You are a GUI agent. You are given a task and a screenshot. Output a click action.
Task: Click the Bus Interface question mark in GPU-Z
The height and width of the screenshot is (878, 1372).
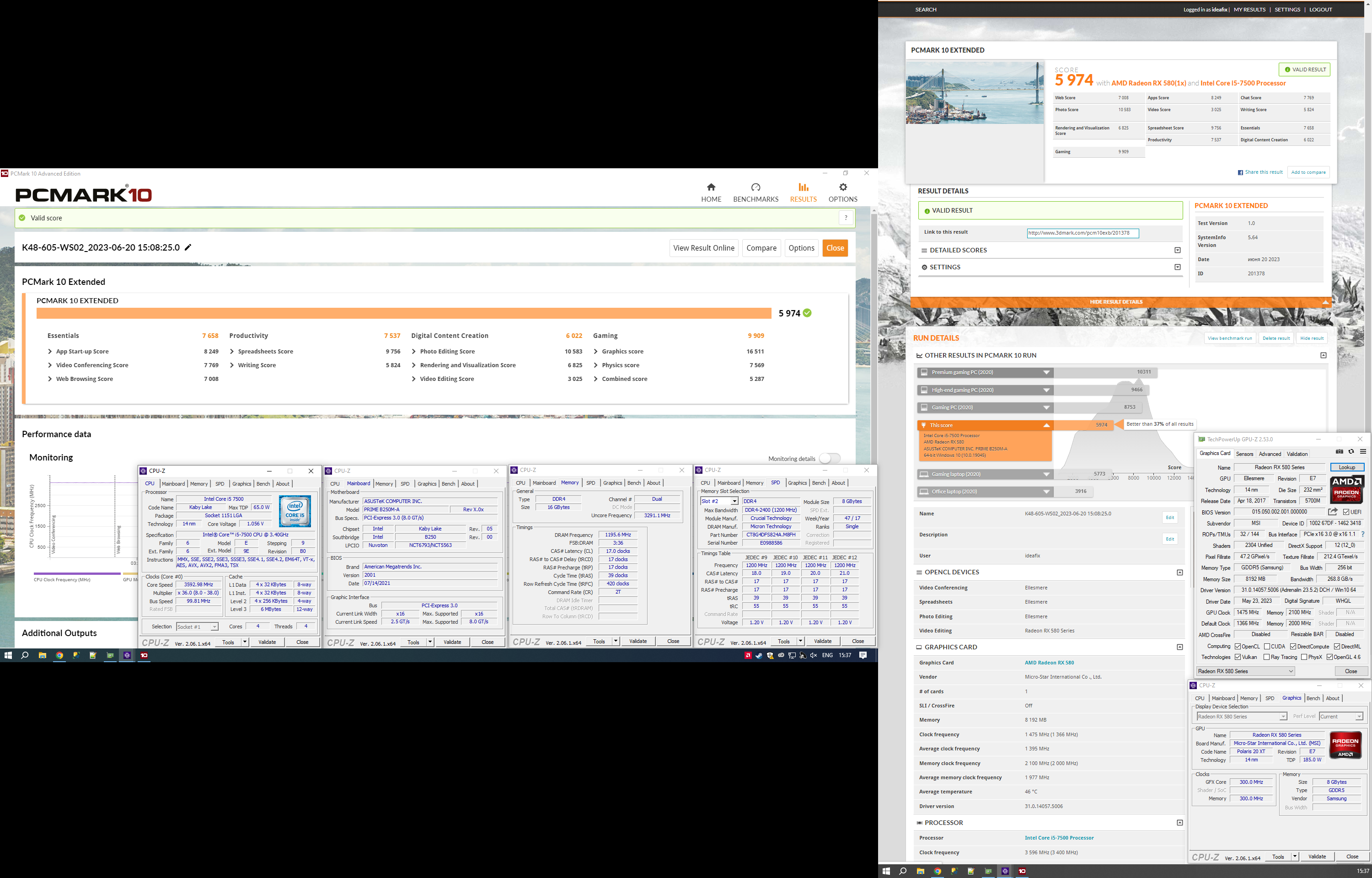point(1362,534)
